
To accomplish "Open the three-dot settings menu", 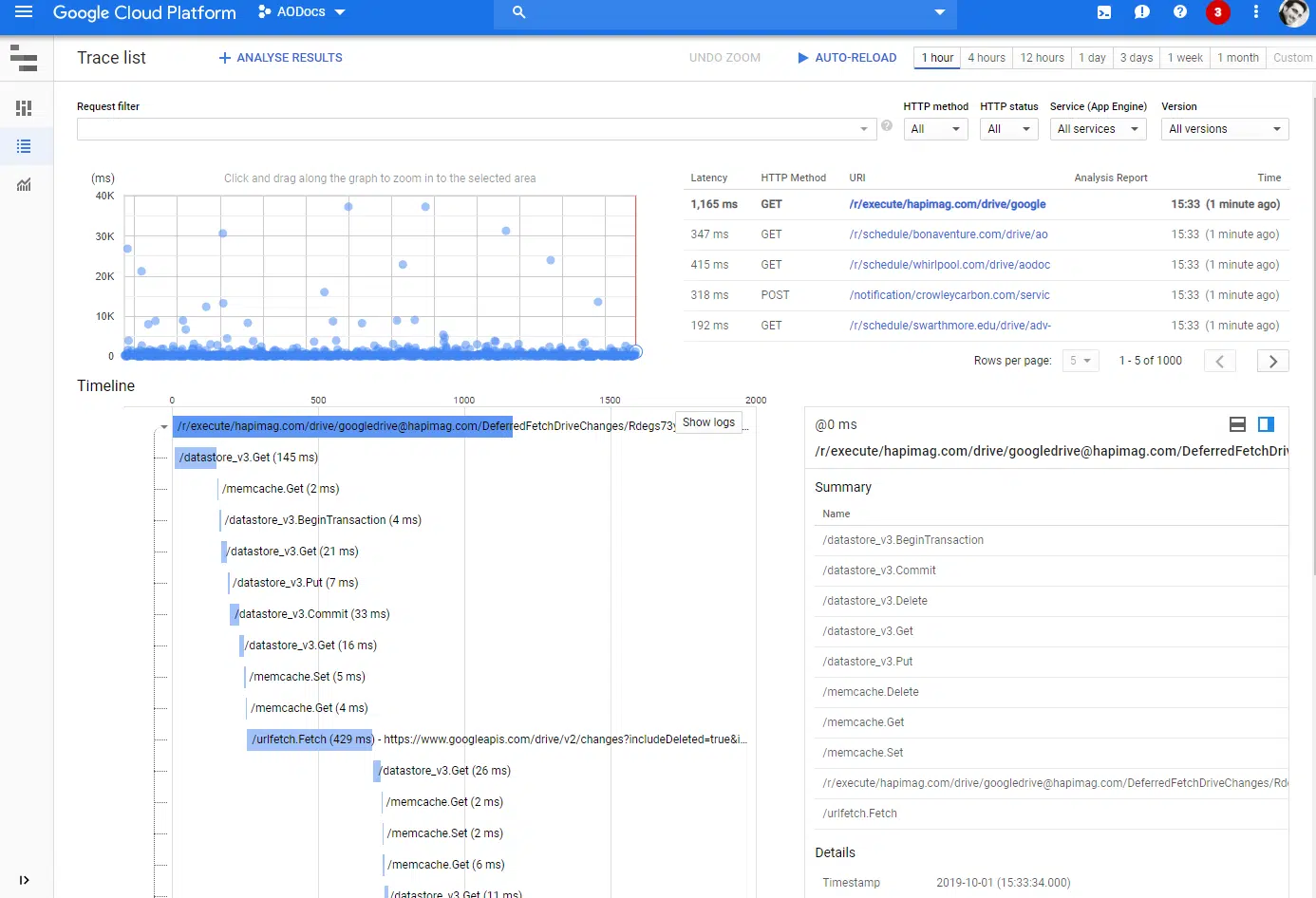I will coord(1256,12).
